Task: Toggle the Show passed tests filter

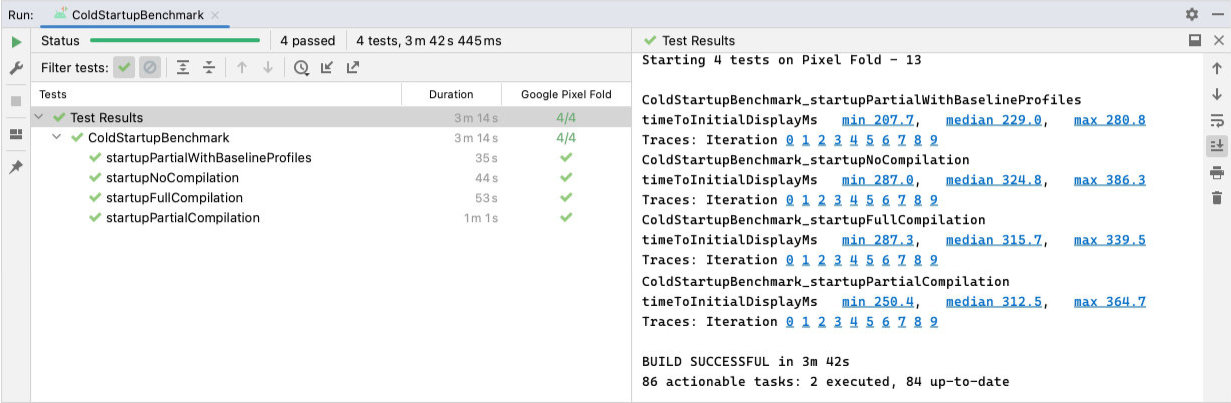Action: (x=124, y=68)
